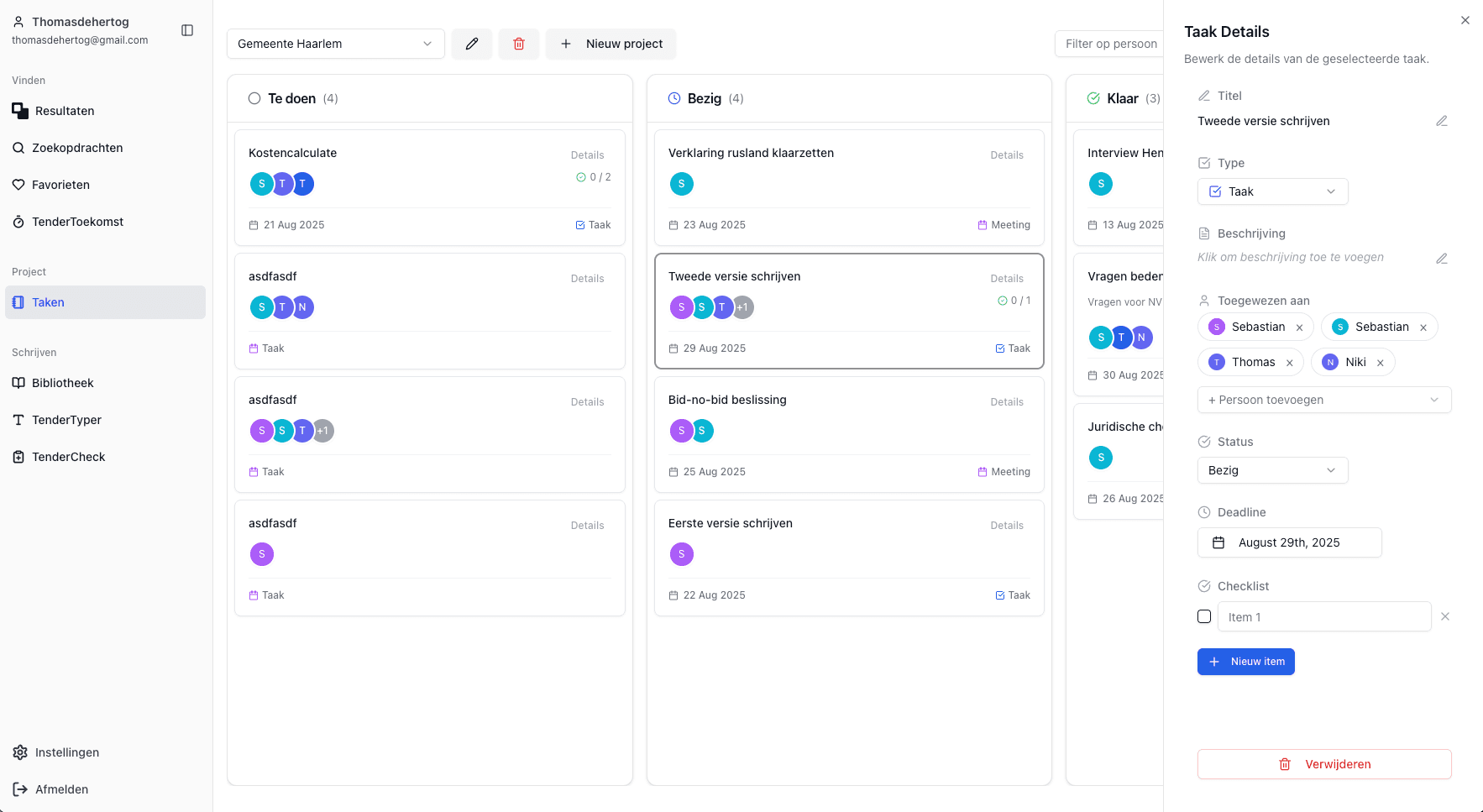Remove Thomas from assigned persons
This screenshot has height=812, width=1483.
click(1289, 363)
